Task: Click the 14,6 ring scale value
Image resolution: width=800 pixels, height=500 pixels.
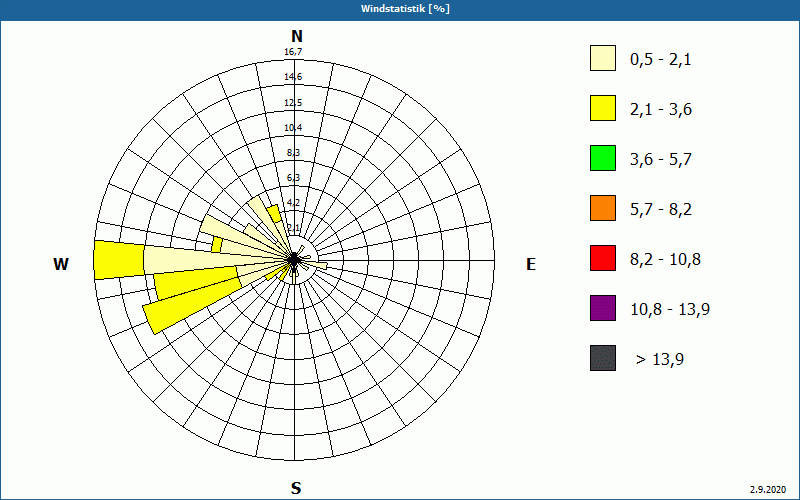Action: pyautogui.click(x=293, y=77)
